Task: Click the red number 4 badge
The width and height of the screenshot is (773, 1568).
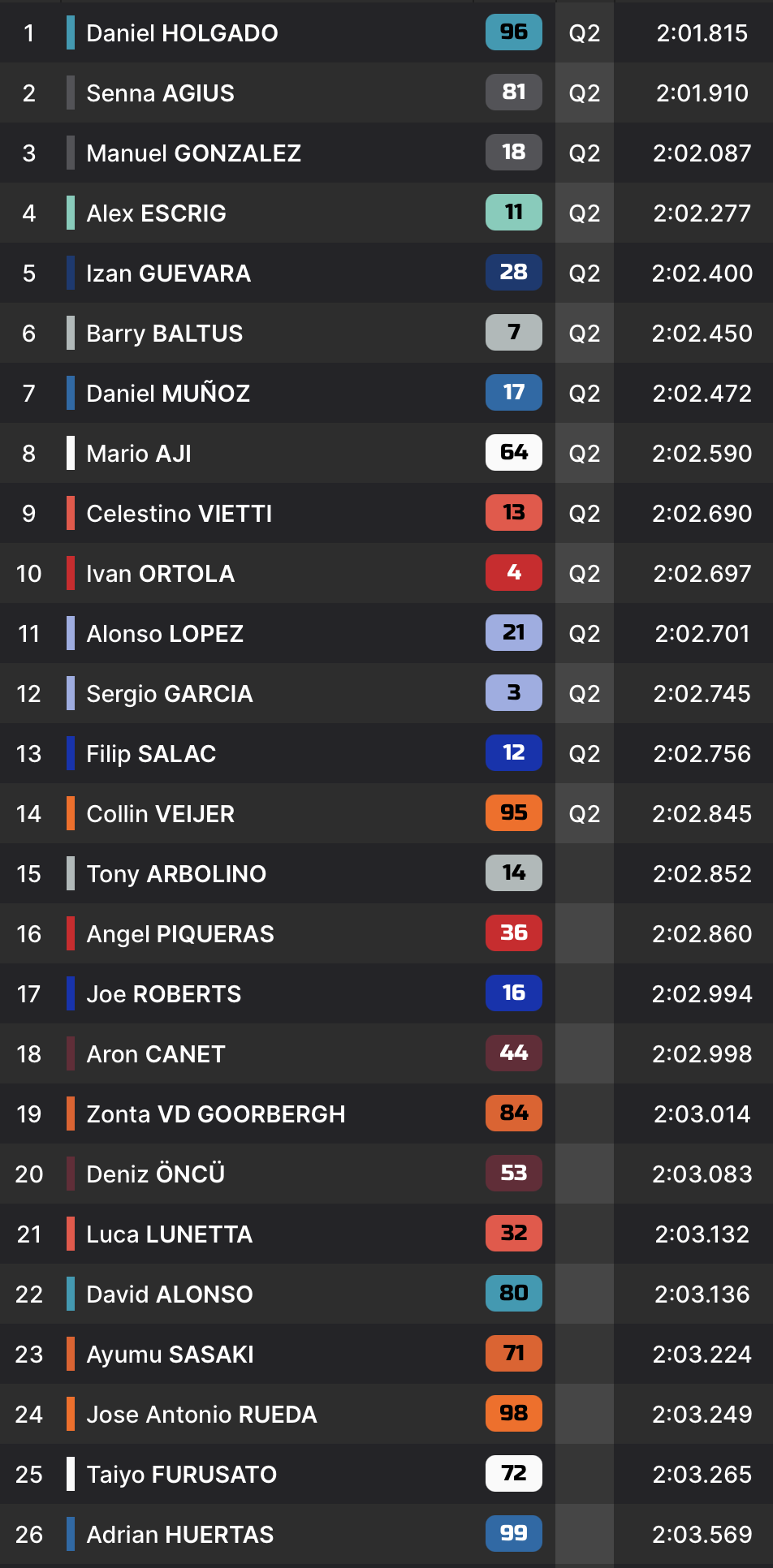Action: (x=514, y=573)
